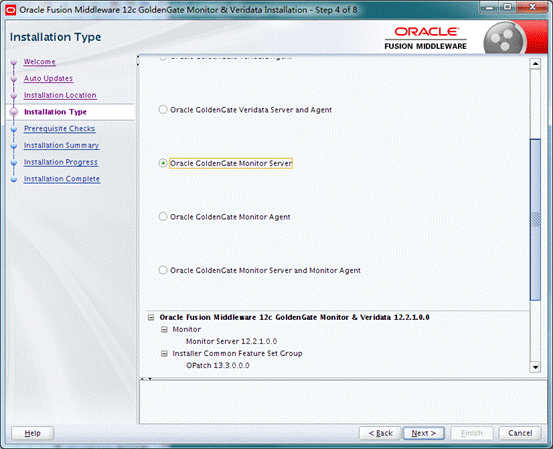This screenshot has height=449, width=553.
Task: Collapse the Monitor tree node
Action: click(x=164, y=329)
